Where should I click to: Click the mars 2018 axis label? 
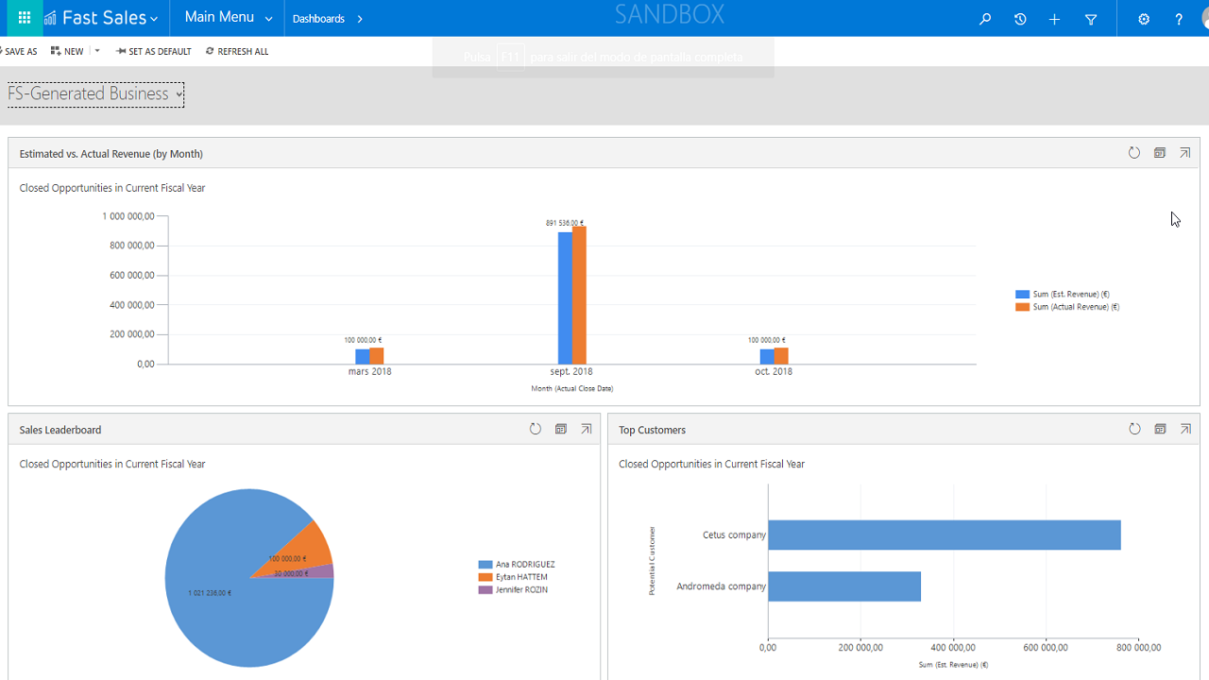370,372
